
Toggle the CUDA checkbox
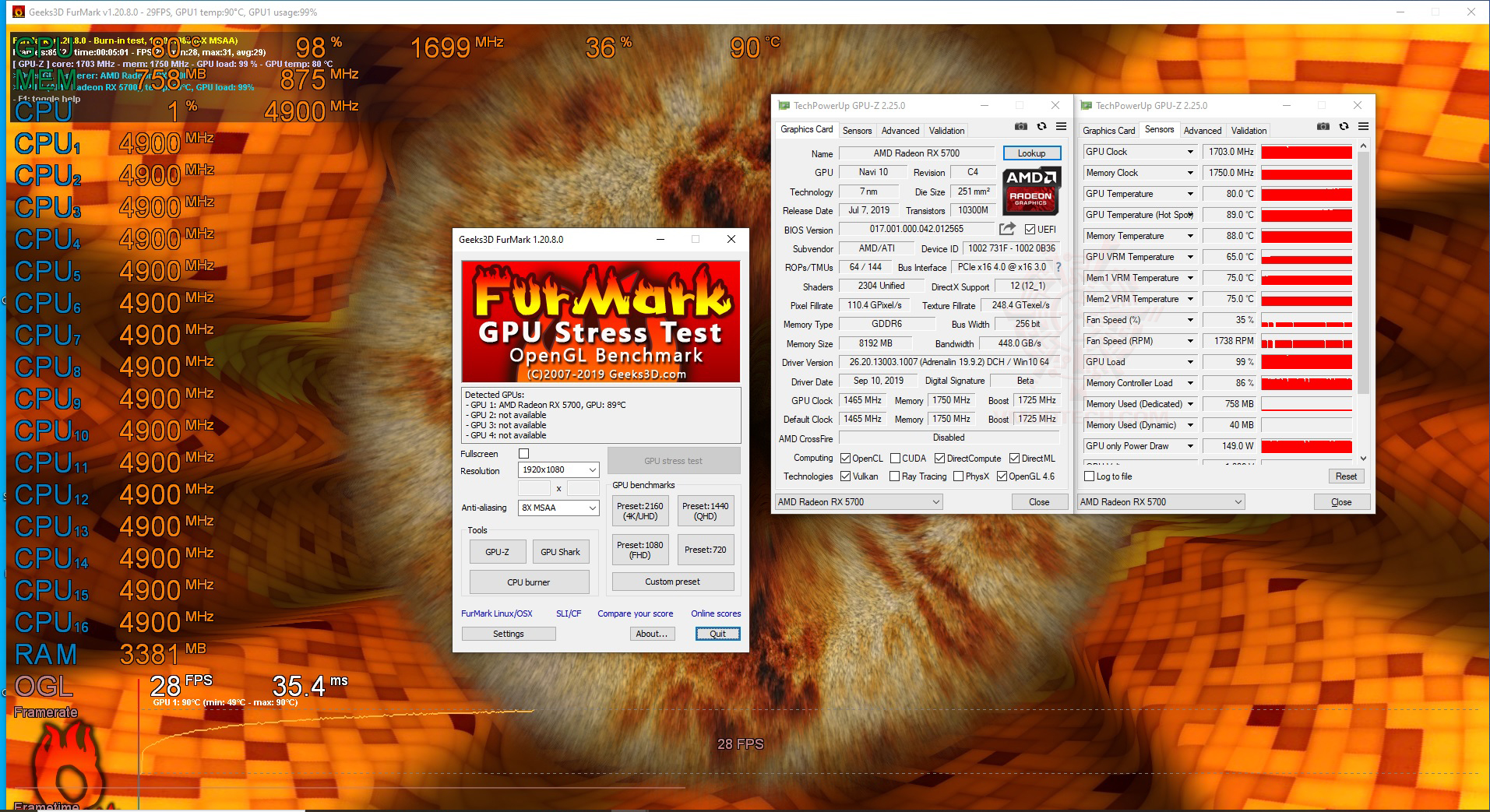coord(895,459)
